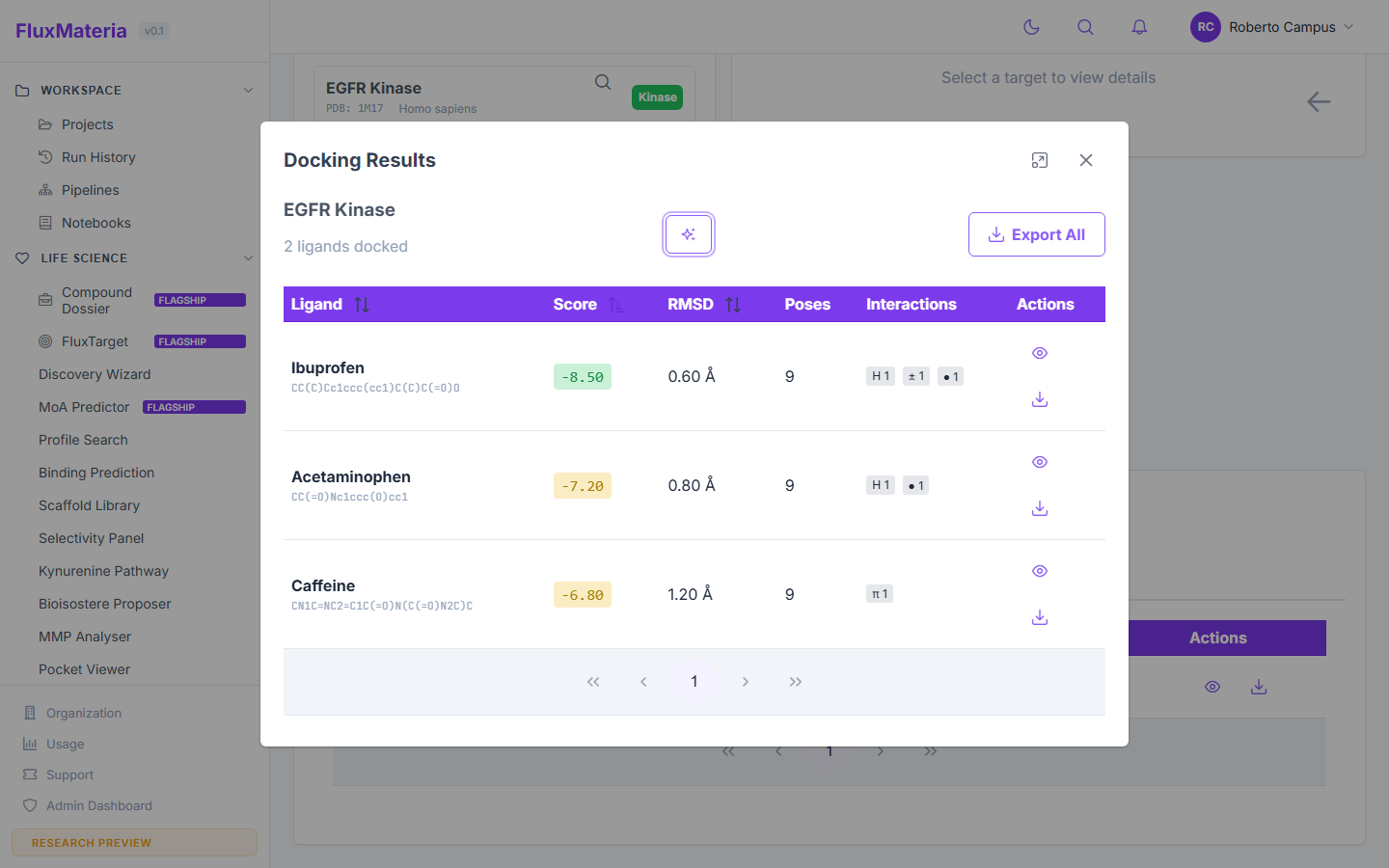Sort table by RMSD column
This screenshot has height=868, width=1389.
733,305
